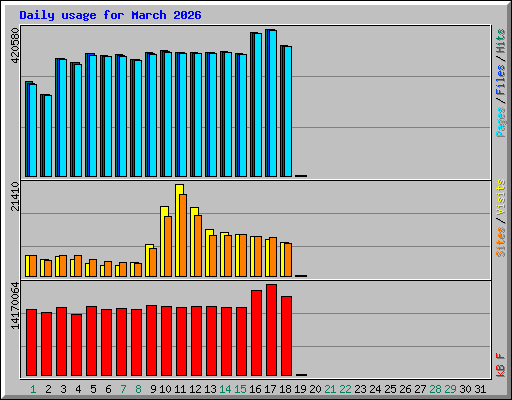
Task: Click the green weekend day label 21
Action: click(x=330, y=389)
